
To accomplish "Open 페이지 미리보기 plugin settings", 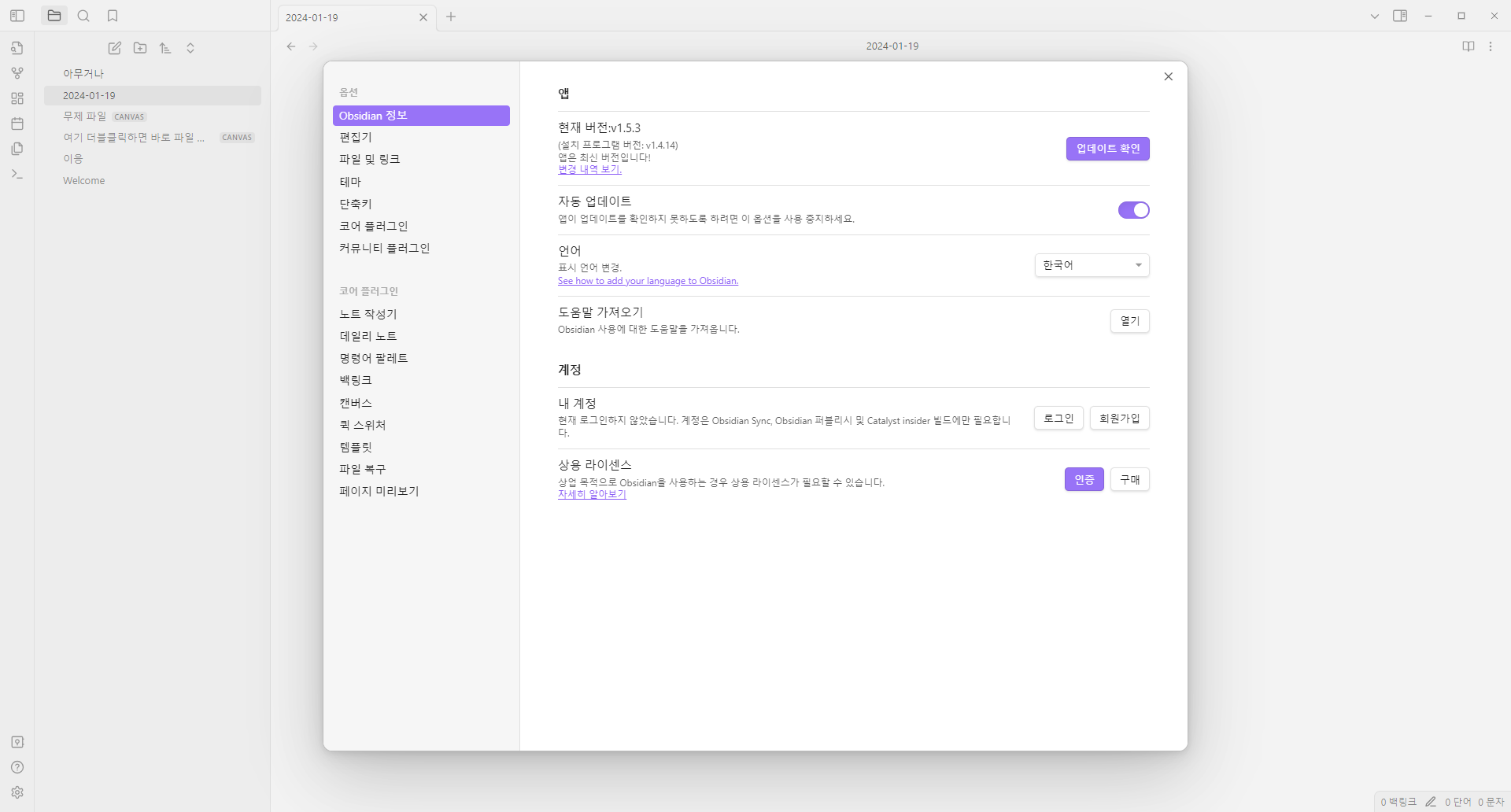I will [421, 491].
